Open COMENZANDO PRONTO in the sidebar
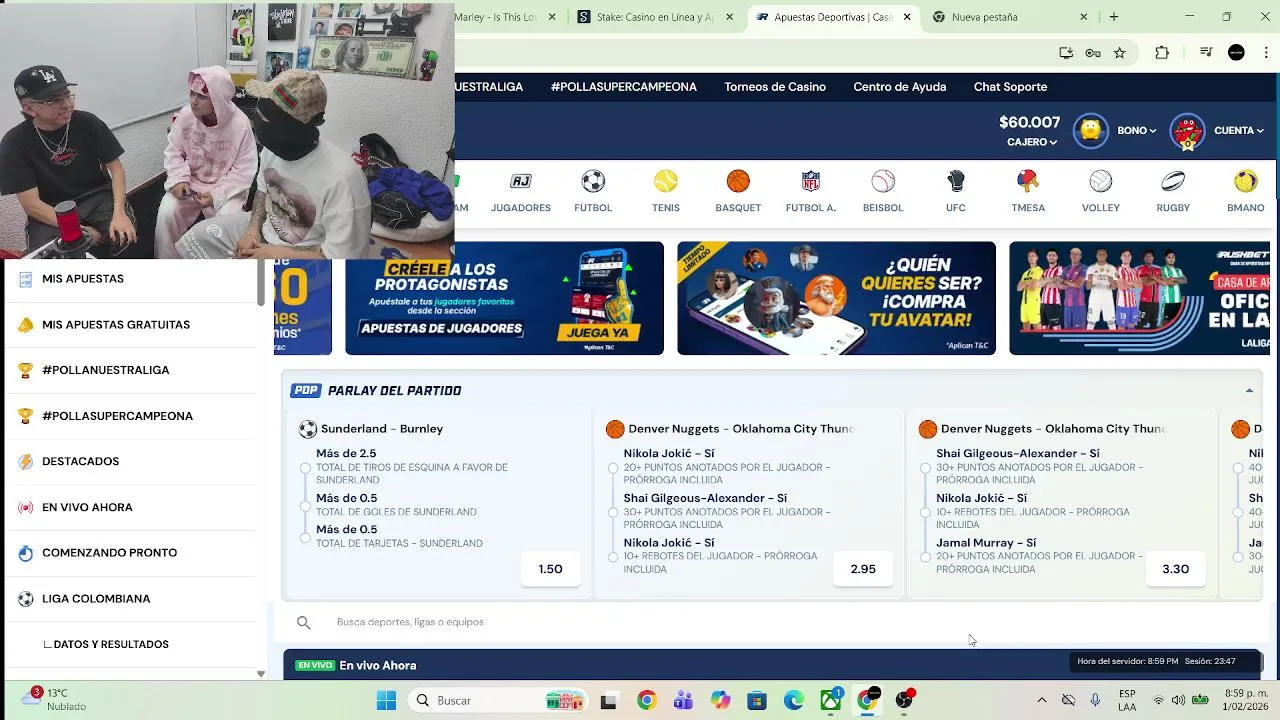The image size is (1280, 720). click(130, 553)
